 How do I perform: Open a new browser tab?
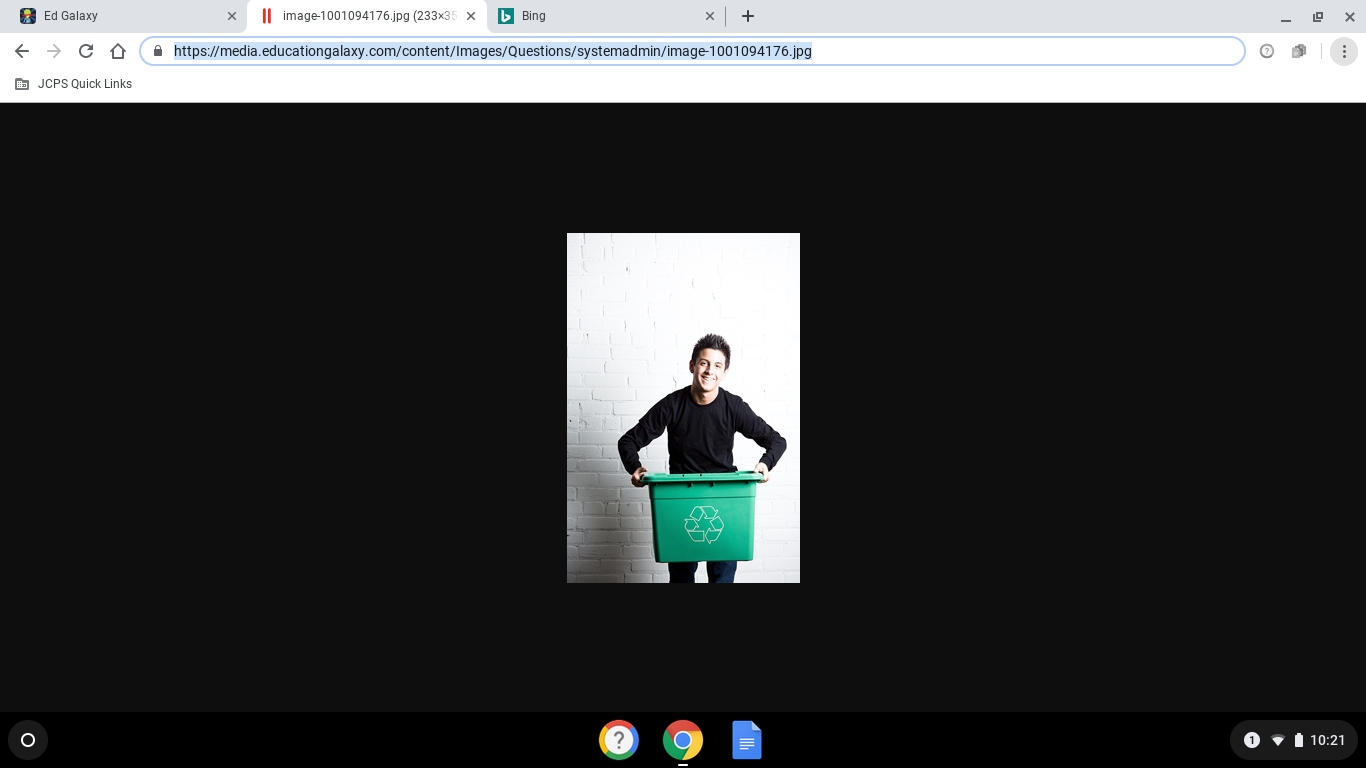[x=748, y=16]
